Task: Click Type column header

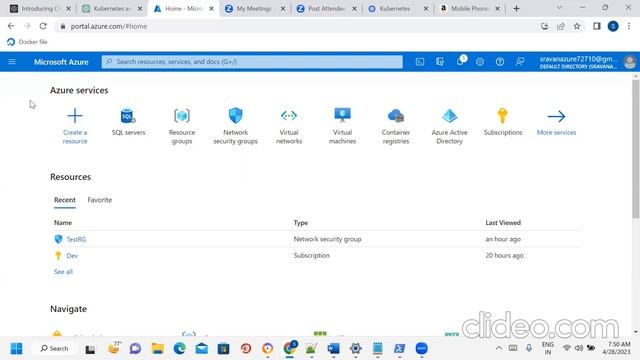Action: [x=301, y=223]
